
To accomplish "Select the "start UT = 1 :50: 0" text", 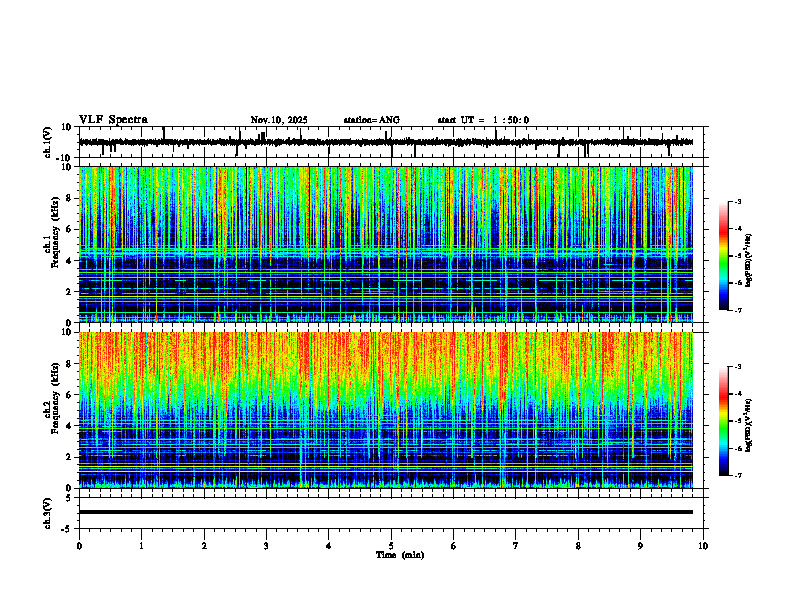I will [483, 120].
